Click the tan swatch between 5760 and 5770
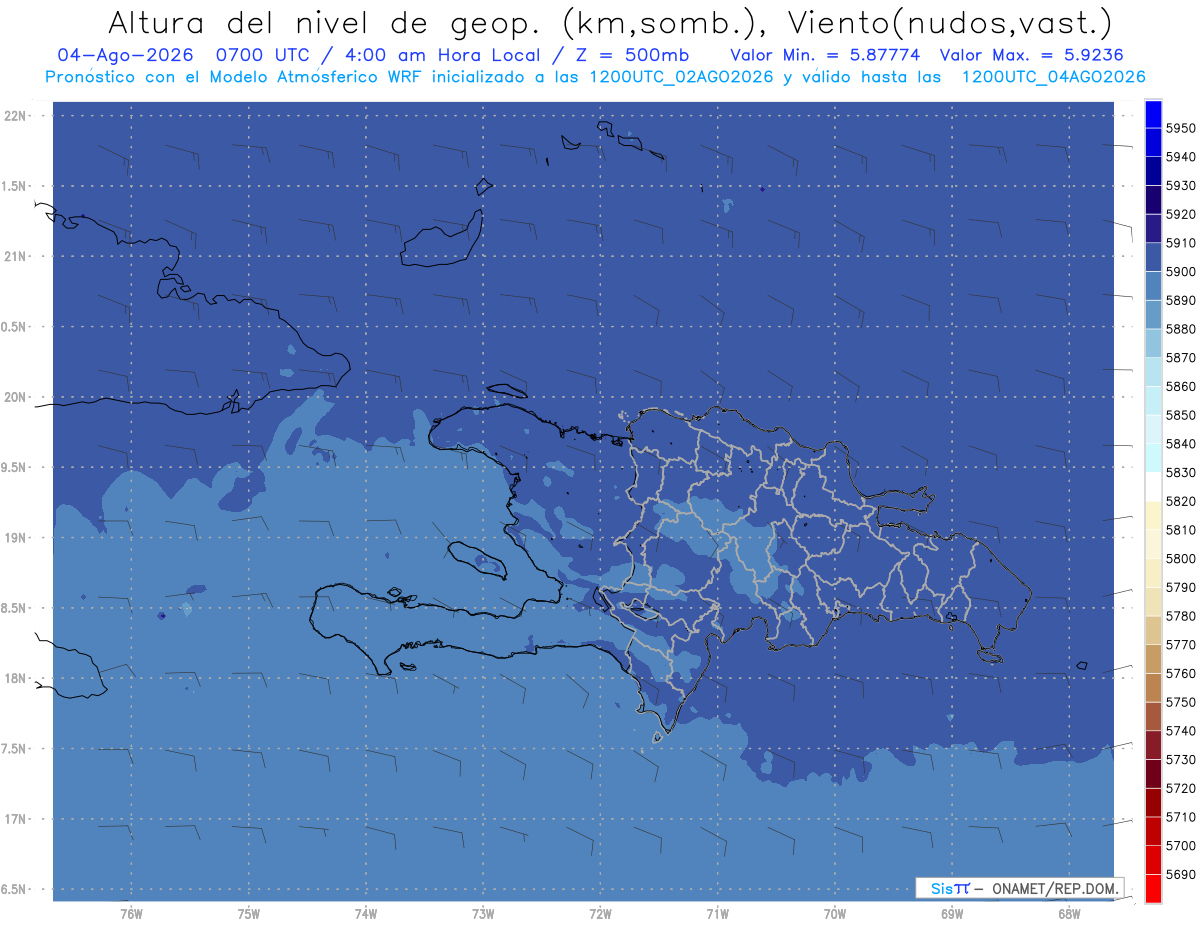The height and width of the screenshot is (927, 1200). tap(1153, 659)
